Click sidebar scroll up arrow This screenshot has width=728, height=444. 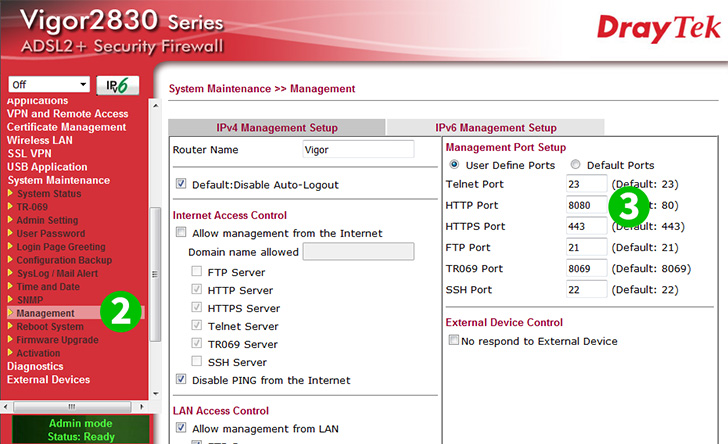[x=156, y=106]
